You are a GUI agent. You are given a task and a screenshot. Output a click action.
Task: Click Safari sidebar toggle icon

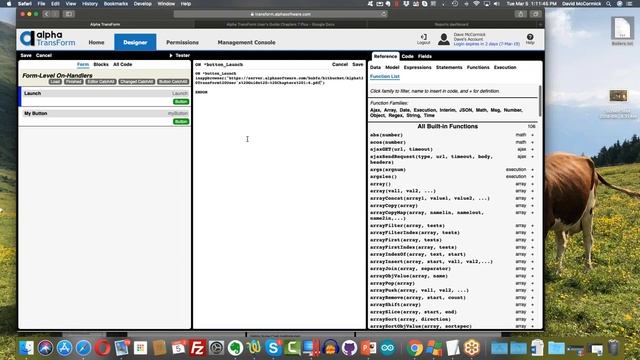pos(69,14)
